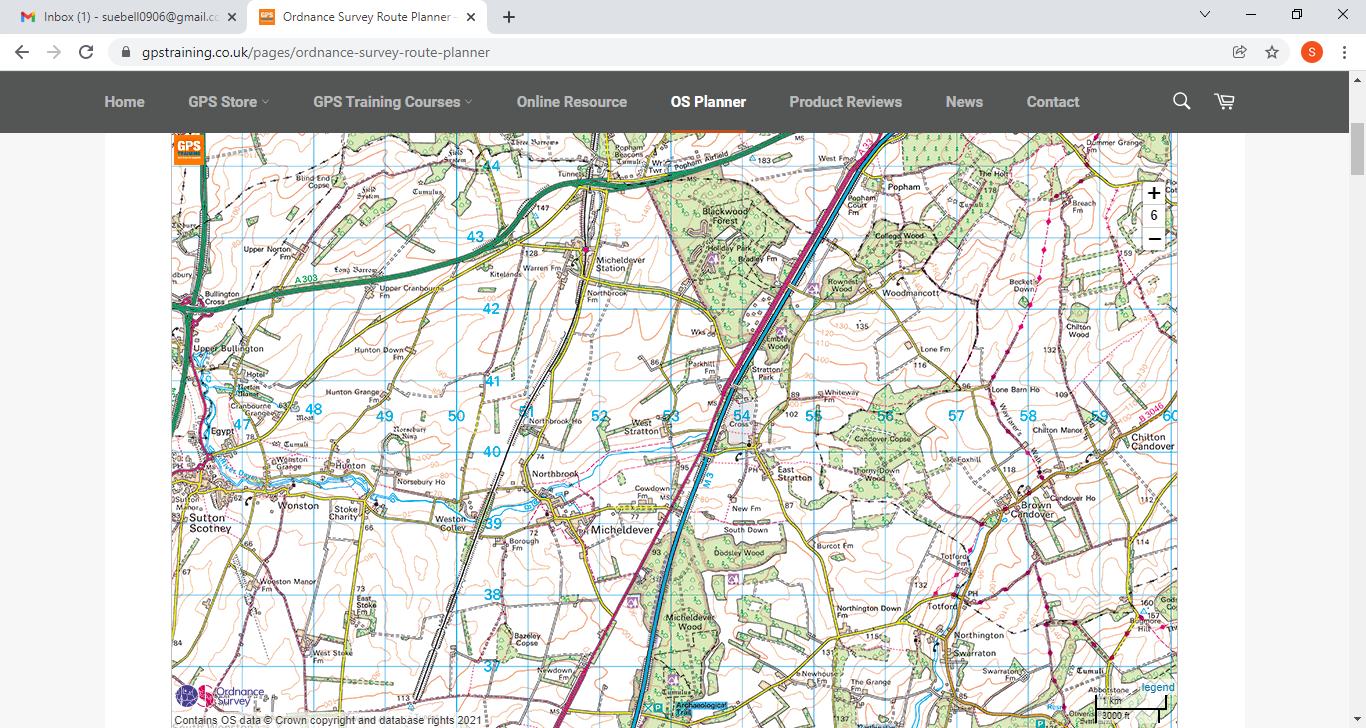Click the Micheldever Wood label on map
Screen dimensions: 1366x728
pos(690,622)
